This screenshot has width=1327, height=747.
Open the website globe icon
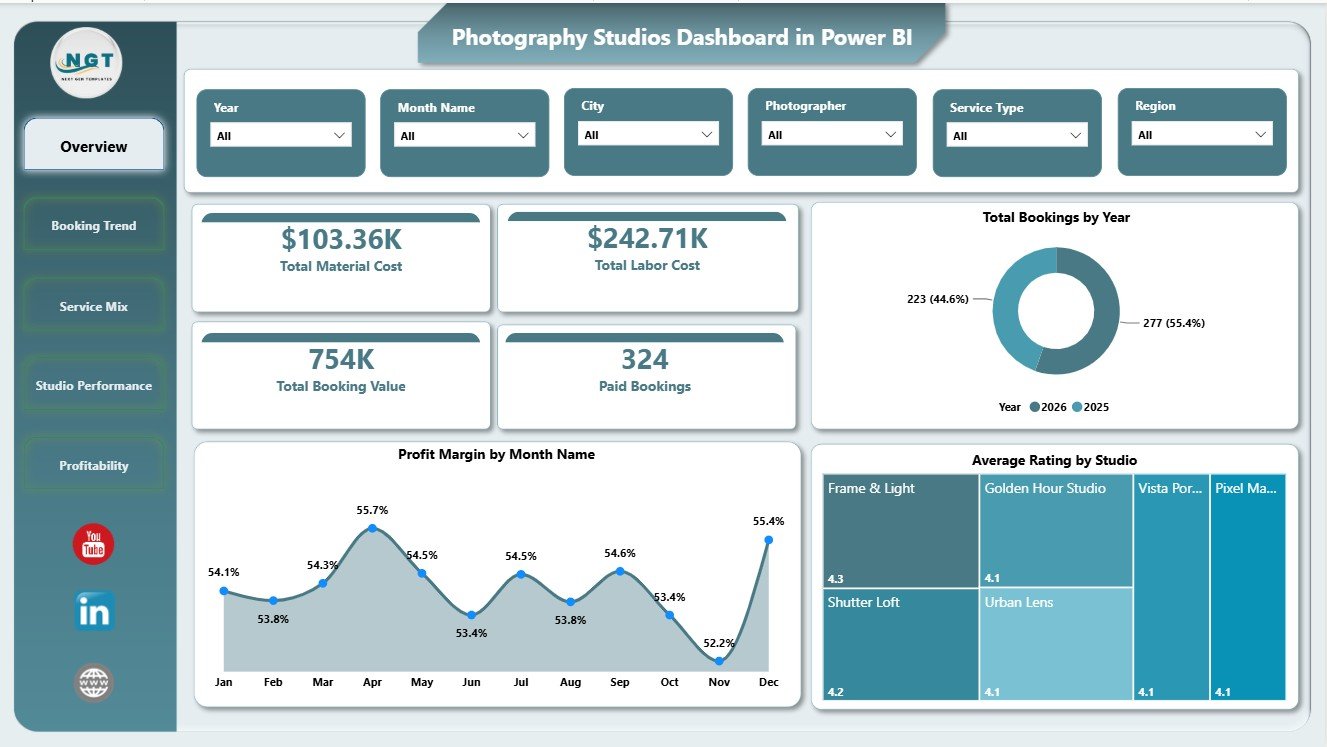coord(94,683)
